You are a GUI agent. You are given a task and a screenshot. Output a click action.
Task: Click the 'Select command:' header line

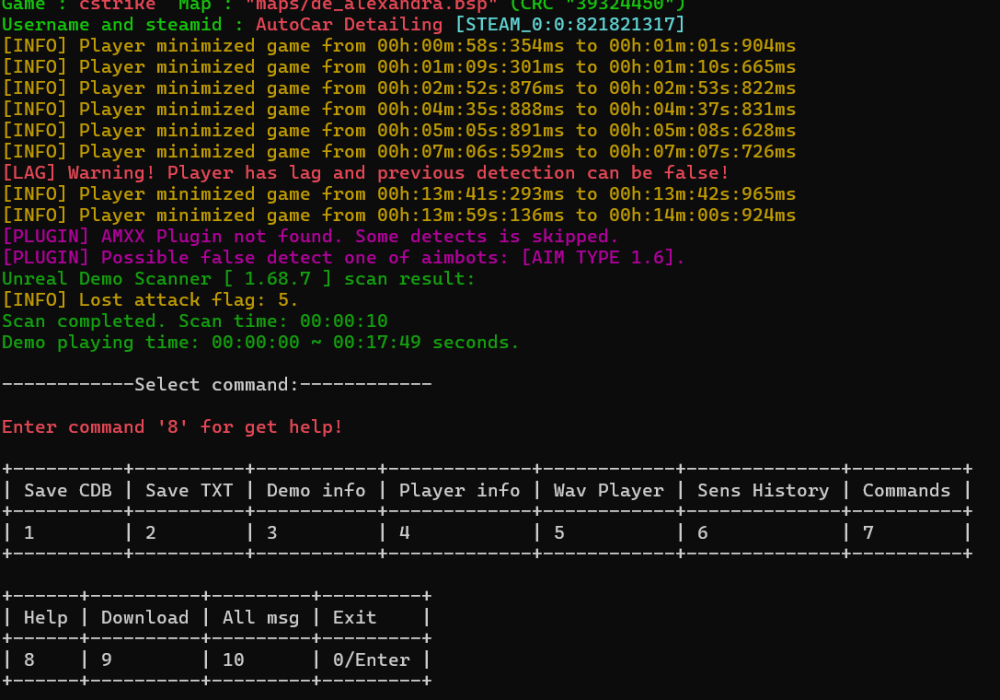[217, 384]
